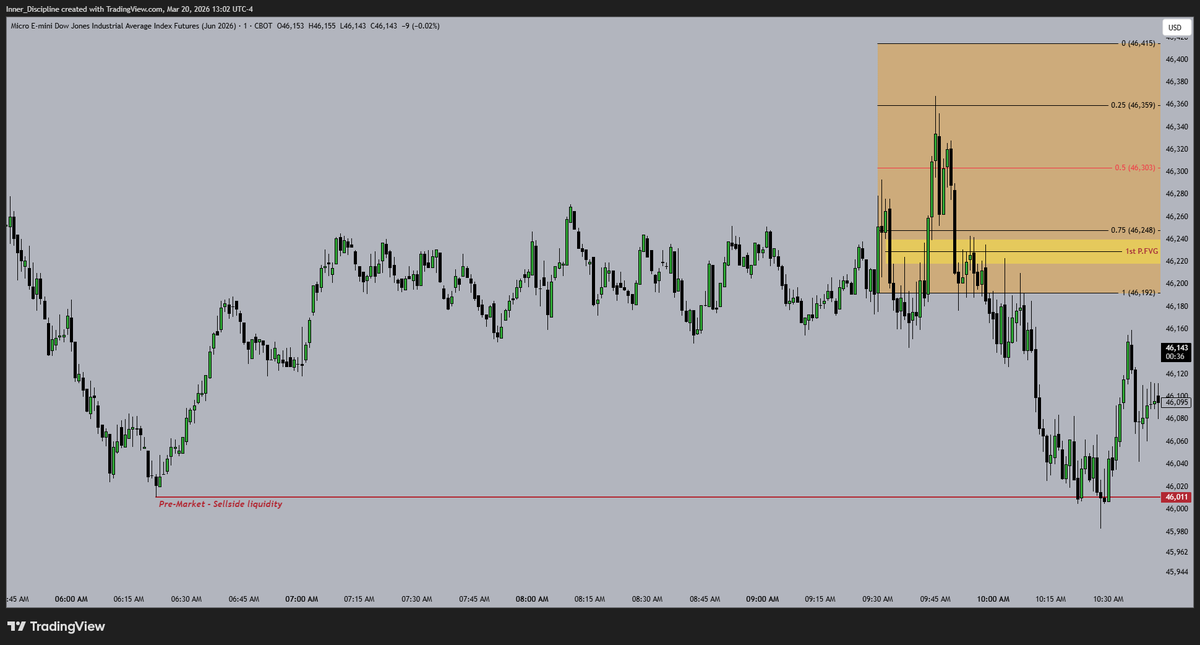Click the 00:36 candle countdown timer

point(1176,358)
